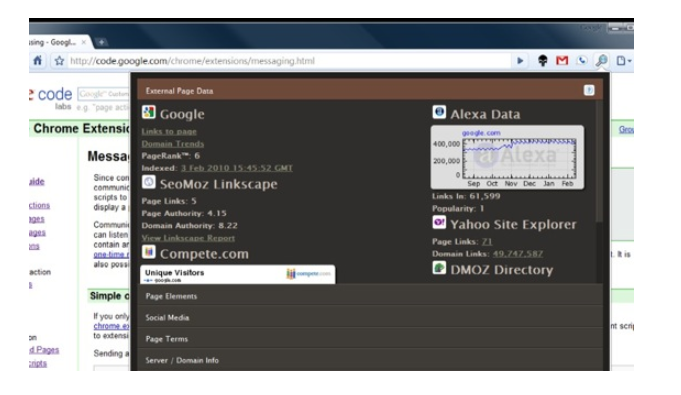Open the Alexa traffic graph thumbnail
The height and width of the screenshot is (395, 681).
click(507, 157)
